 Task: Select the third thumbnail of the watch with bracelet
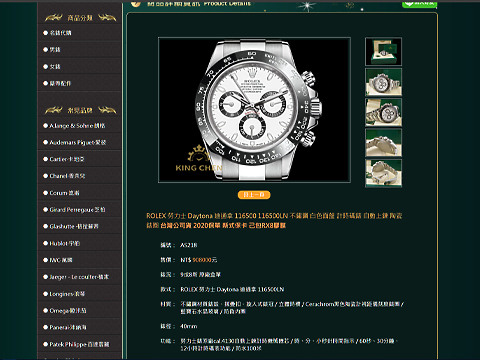point(383,113)
